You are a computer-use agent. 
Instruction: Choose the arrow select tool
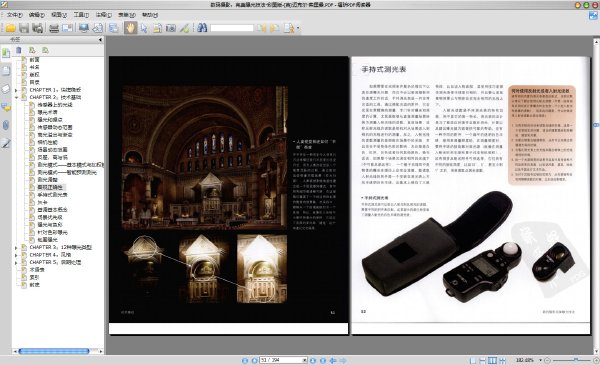(x=144, y=28)
